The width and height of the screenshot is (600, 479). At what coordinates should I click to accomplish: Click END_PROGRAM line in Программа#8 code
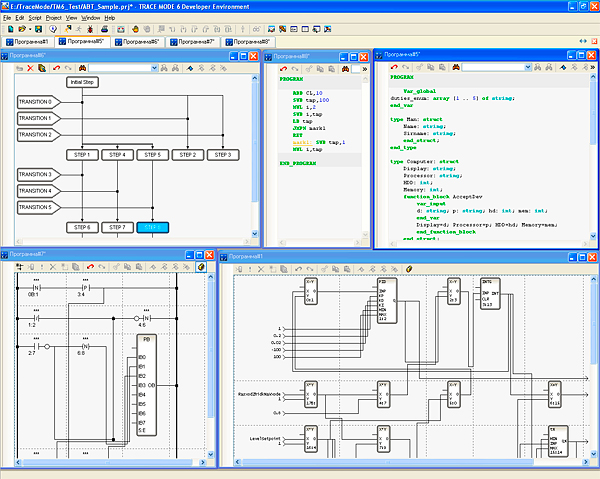click(298, 163)
